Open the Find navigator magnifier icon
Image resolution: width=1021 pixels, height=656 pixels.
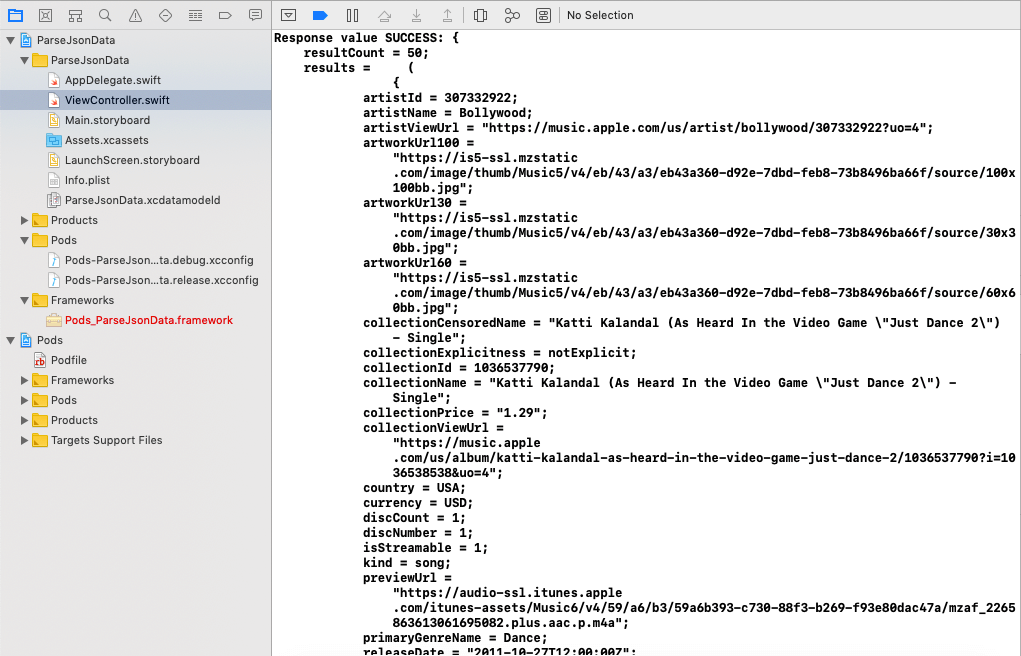[104, 15]
